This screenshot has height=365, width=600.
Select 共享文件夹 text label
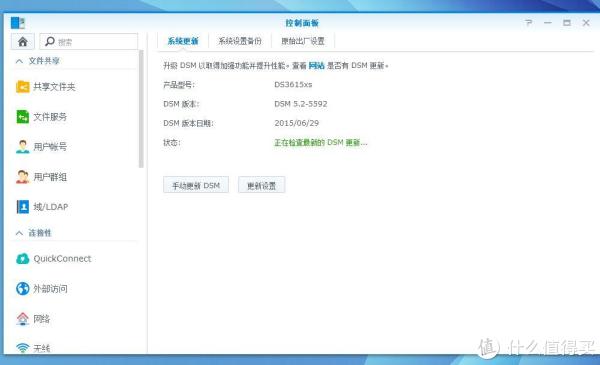pyautogui.click(x=54, y=87)
